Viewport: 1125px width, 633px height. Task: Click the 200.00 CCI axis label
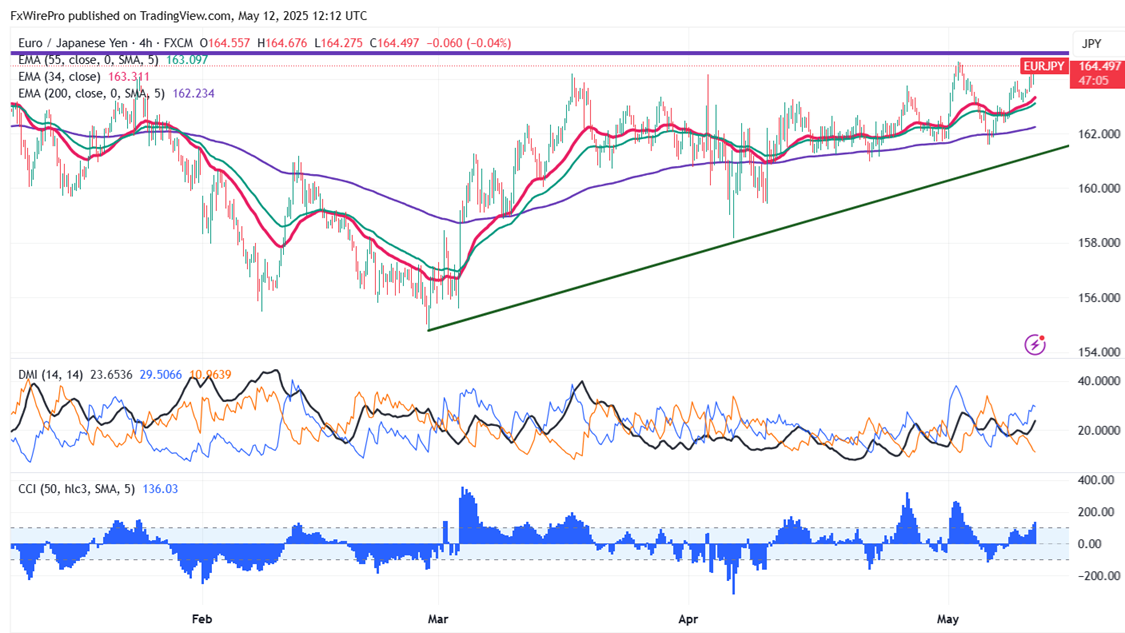[x=1097, y=512]
